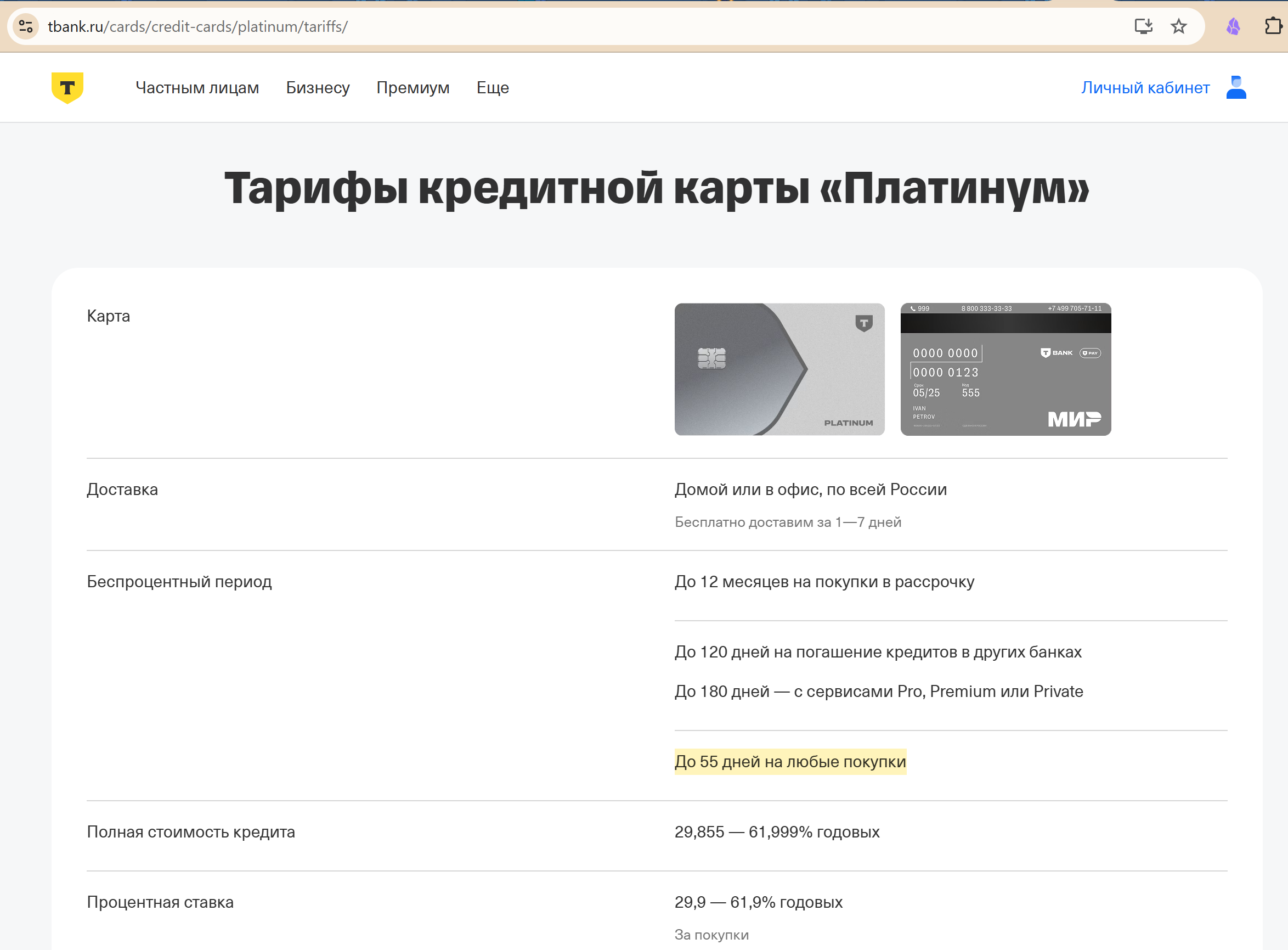Click the blue user profile avatar icon

[x=1236, y=87]
